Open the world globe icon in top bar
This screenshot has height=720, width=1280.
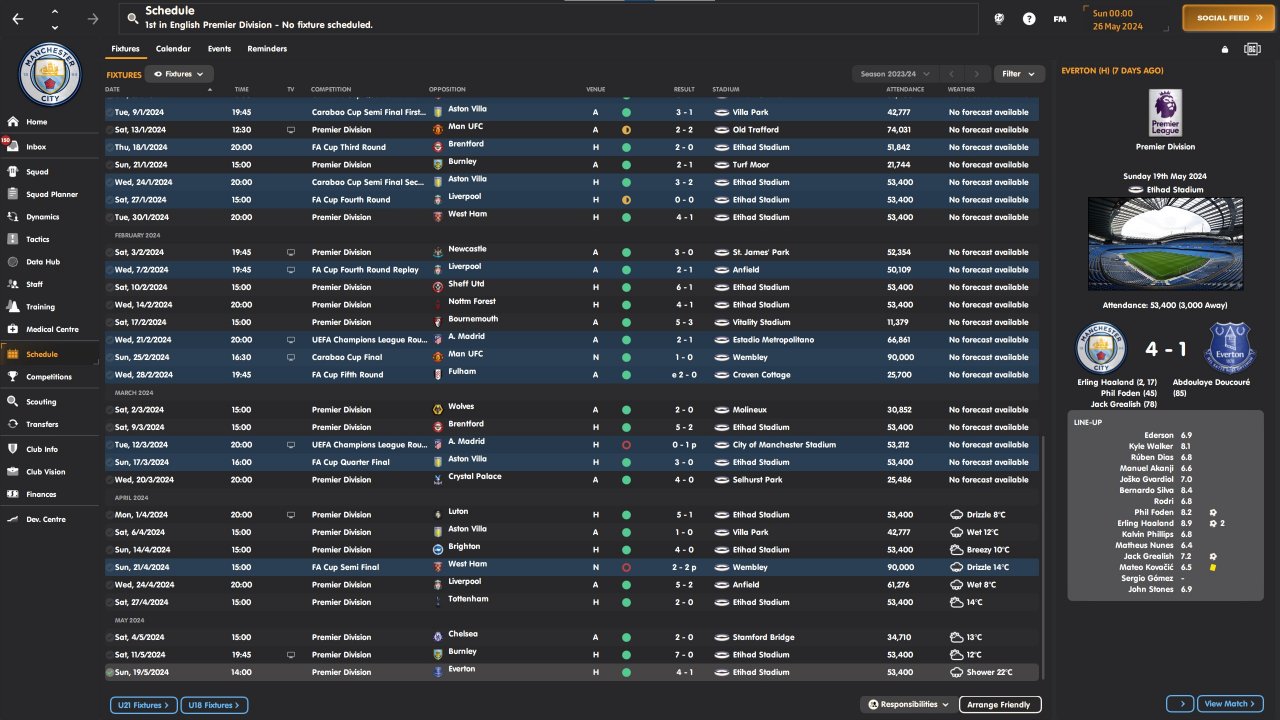click(x=999, y=19)
